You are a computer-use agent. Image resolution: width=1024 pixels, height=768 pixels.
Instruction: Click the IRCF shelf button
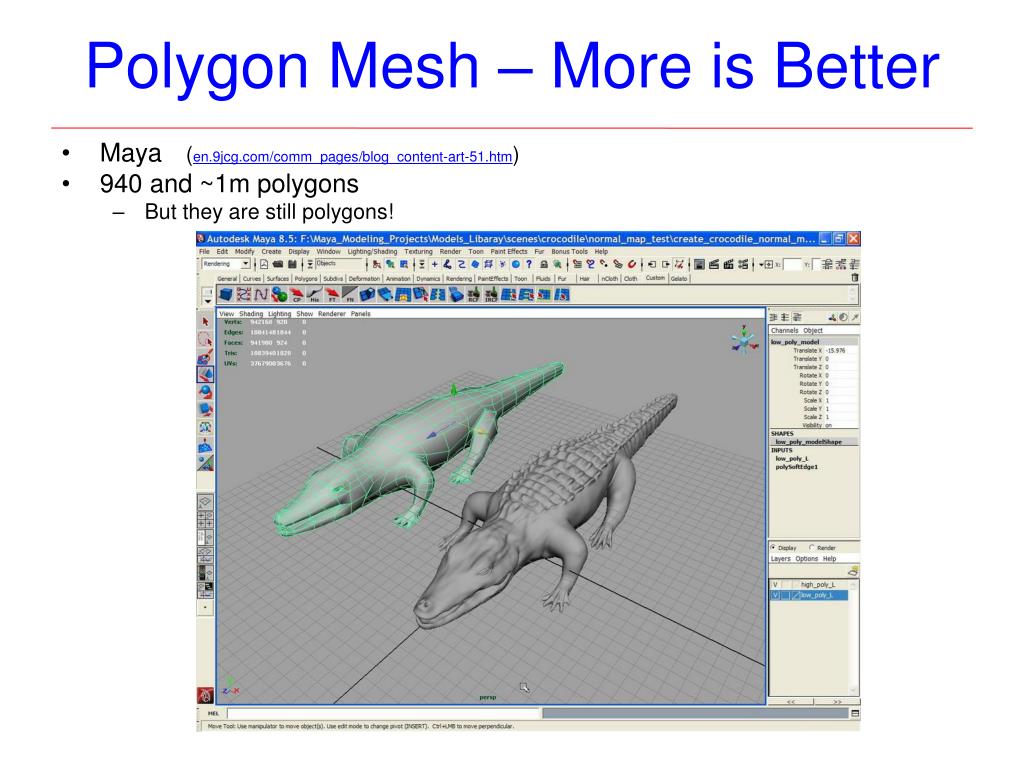point(491,295)
